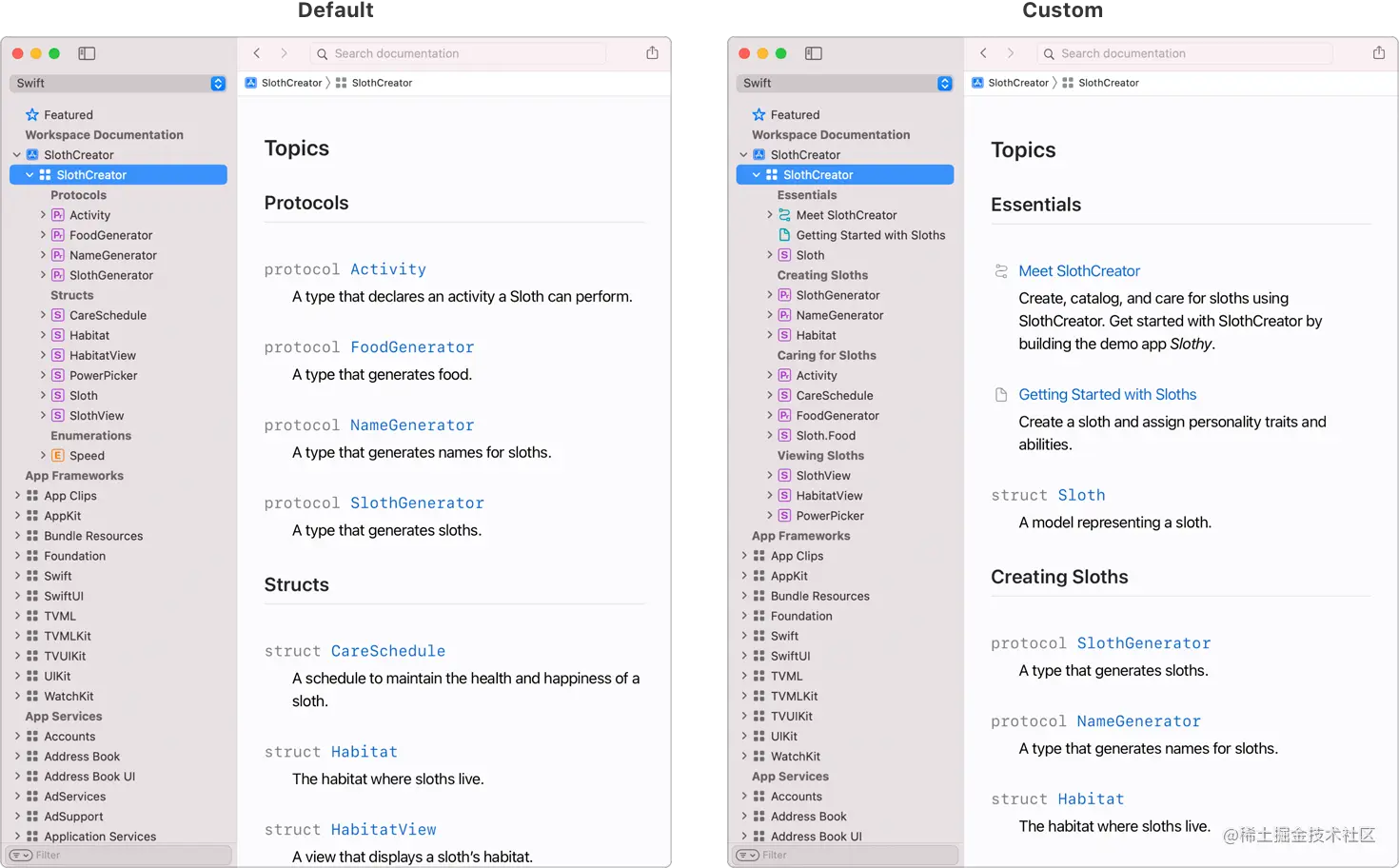Click the protocol icon beside Activity in Default sidebar

point(58,215)
